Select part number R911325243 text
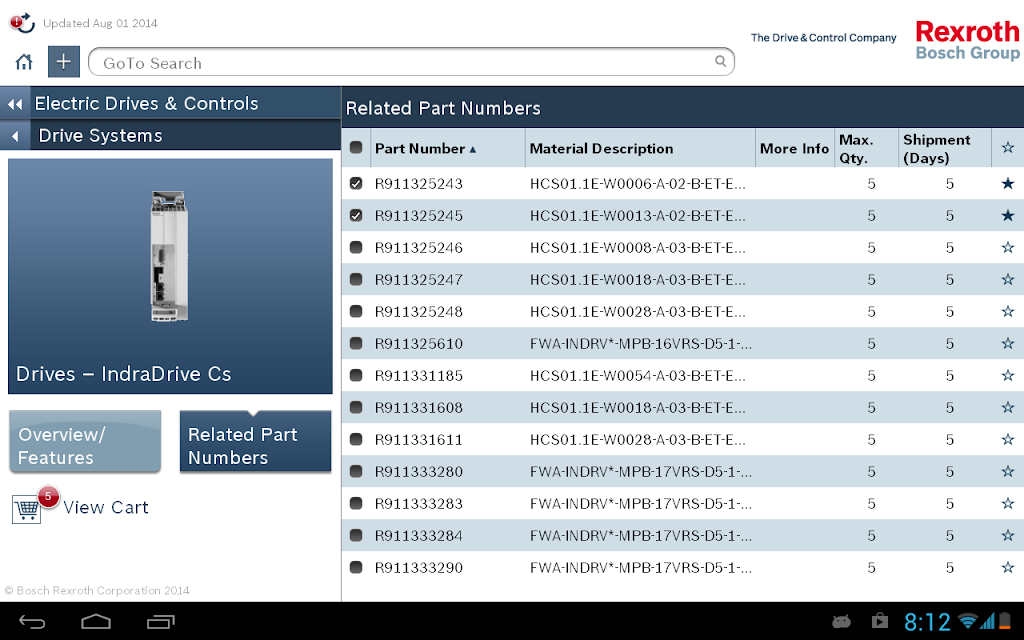1024x640 pixels. (x=419, y=184)
